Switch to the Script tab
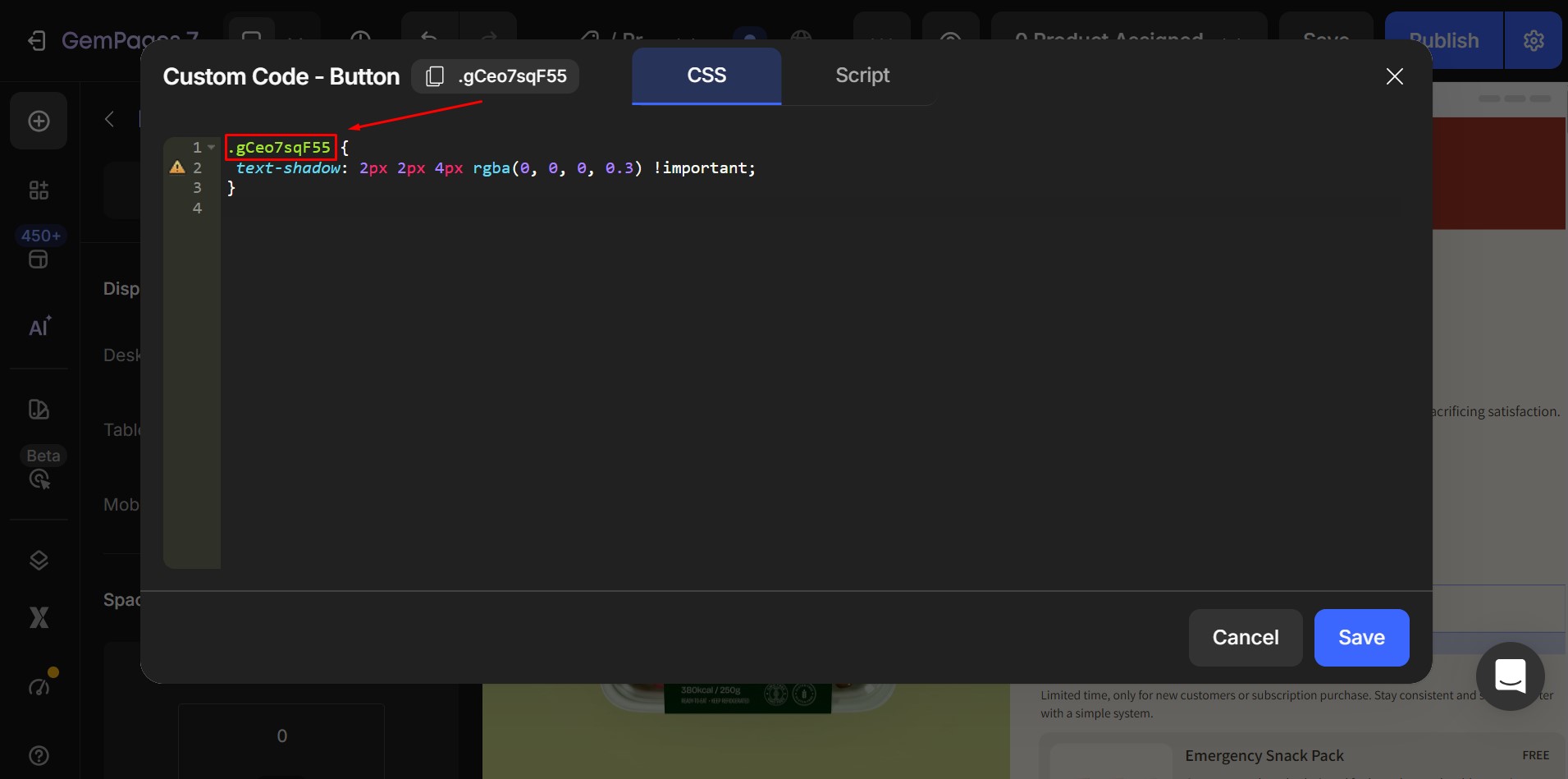This screenshot has width=1568, height=779. (x=862, y=76)
